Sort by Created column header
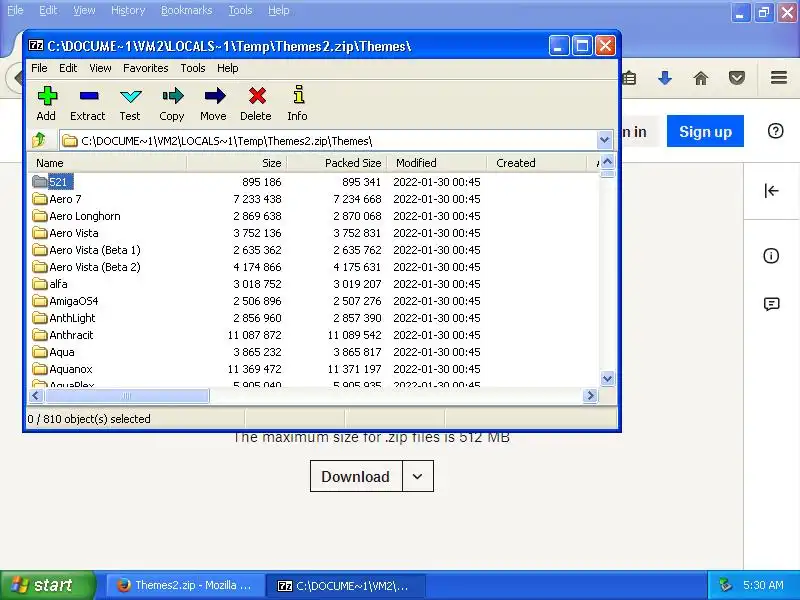 click(x=536, y=163)
